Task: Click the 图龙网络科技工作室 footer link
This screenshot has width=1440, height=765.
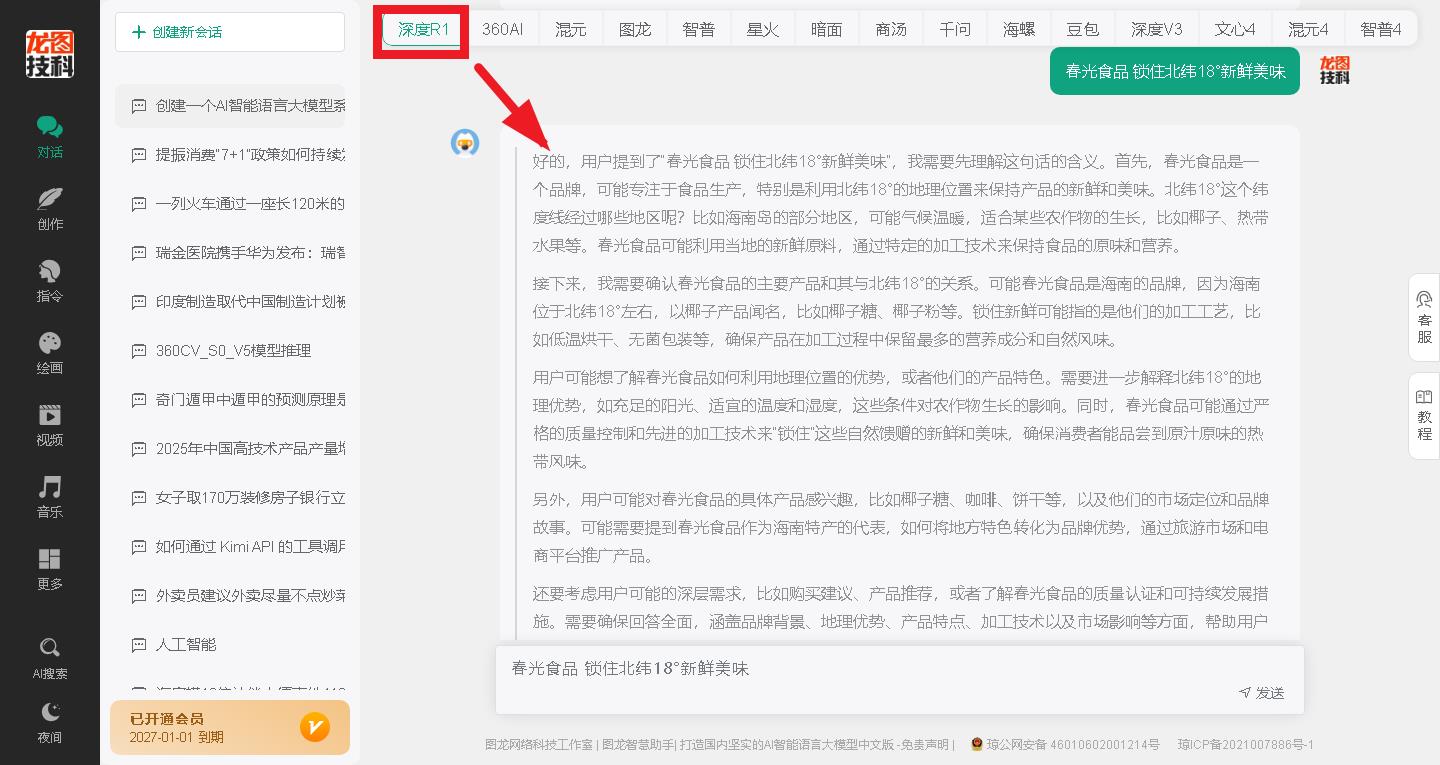Action: 539,745
